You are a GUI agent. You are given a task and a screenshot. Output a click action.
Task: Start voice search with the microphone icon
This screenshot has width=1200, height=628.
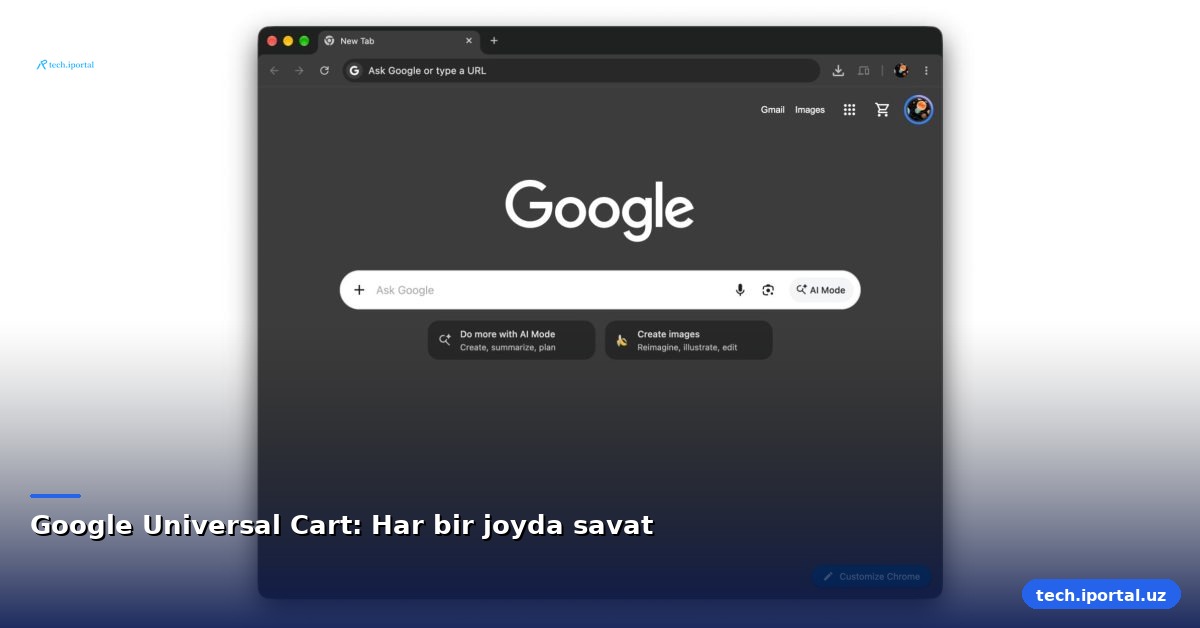740,290
